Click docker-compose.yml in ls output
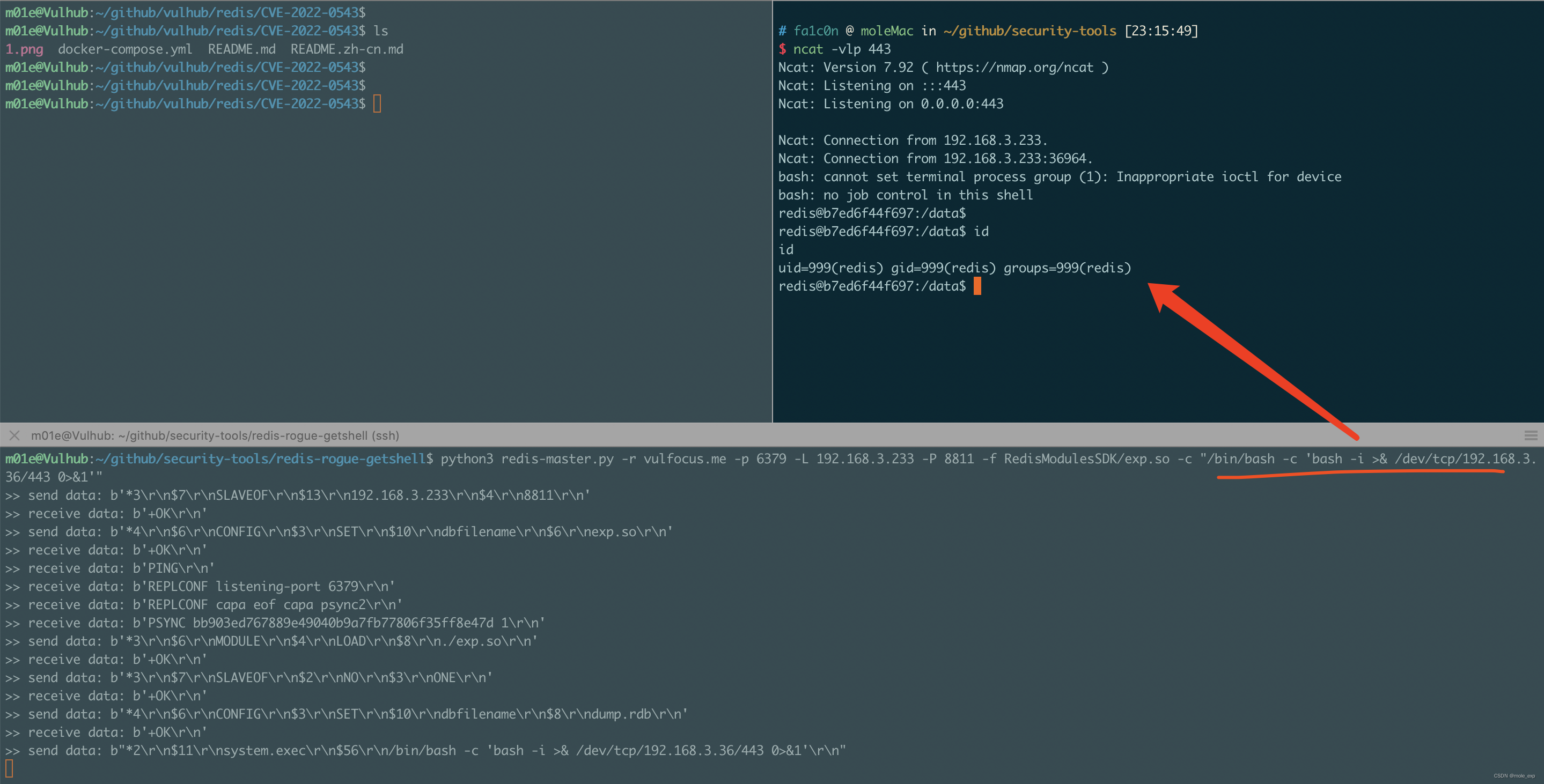 (x=124, y=49)
